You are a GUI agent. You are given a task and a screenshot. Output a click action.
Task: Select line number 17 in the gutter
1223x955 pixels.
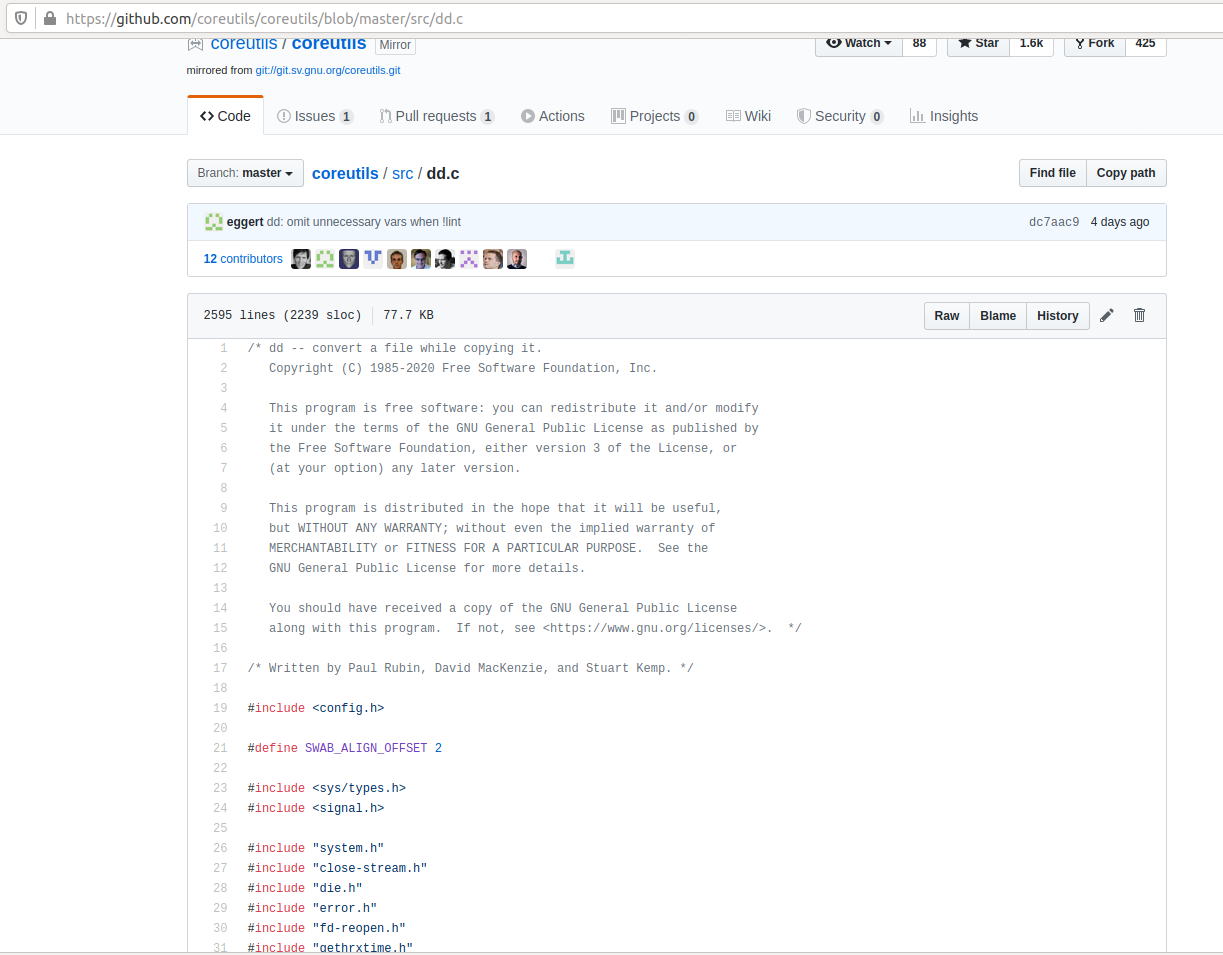(220, 668)
